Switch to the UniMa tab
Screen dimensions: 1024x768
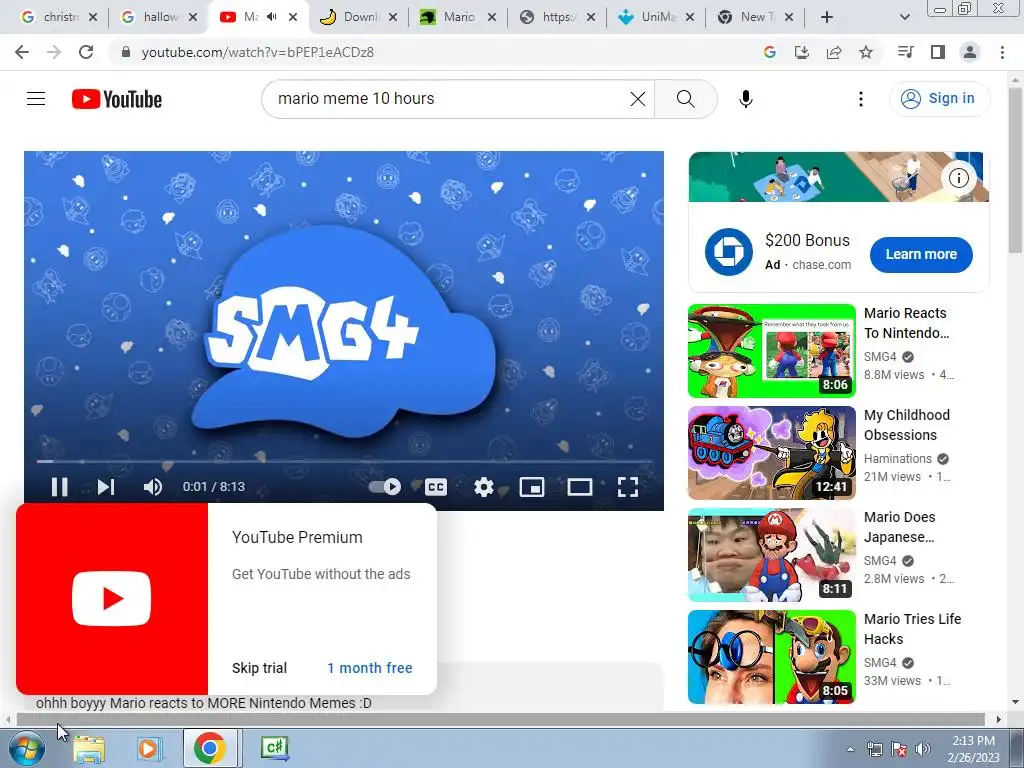656,17
